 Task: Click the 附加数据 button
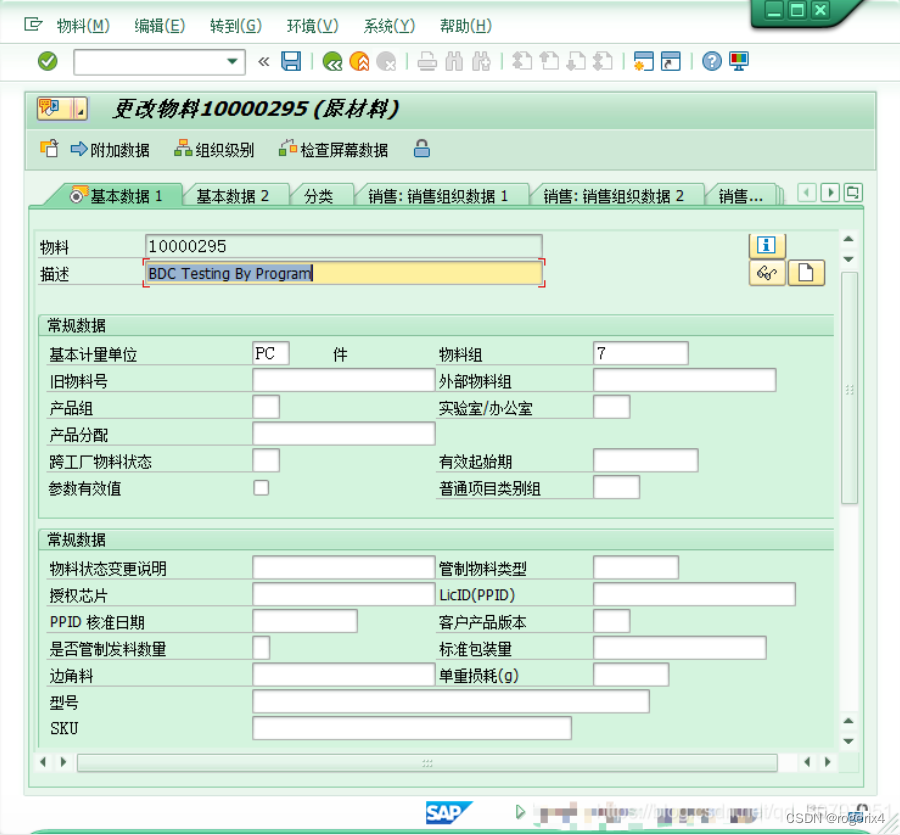(x=110, y=150)
